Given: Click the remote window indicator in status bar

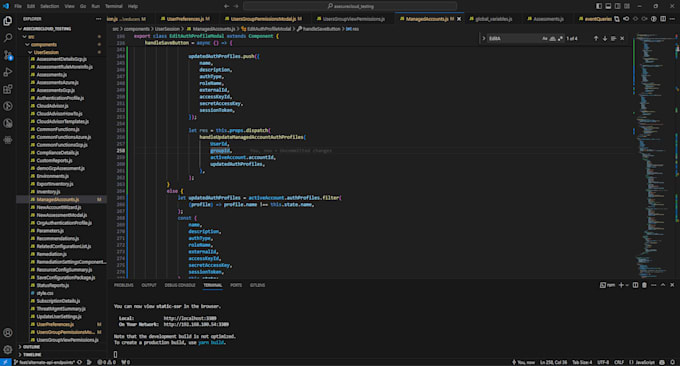Looking at the screenshot, I should [x=5, y=362].
